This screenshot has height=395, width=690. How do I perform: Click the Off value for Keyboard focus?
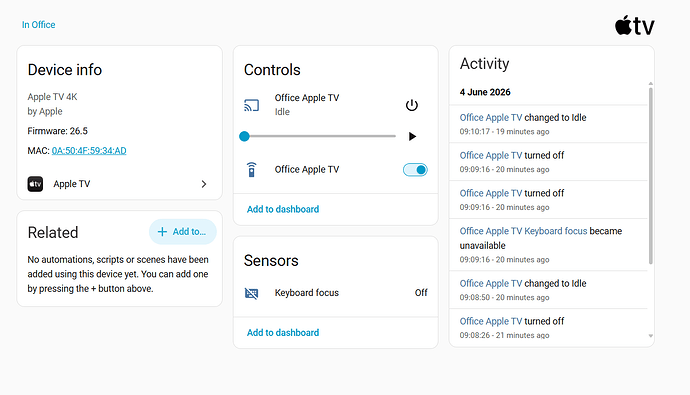(421, 293)
